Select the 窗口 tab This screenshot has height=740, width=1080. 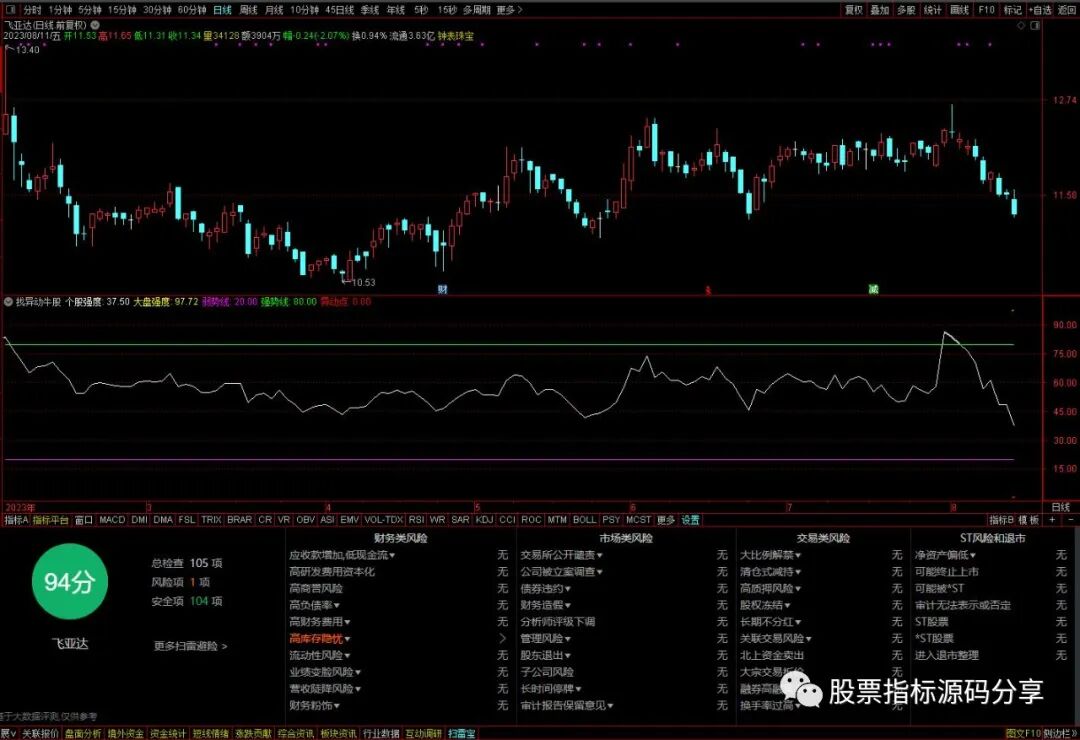(83, 520)
